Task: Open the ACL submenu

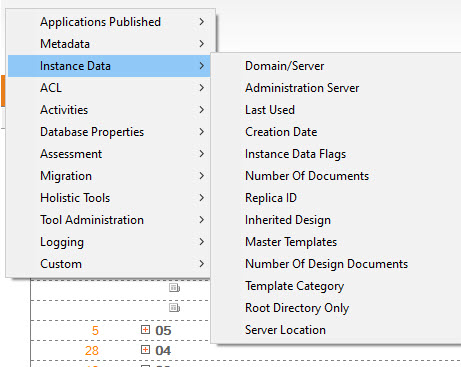Action: click(x=109, y=88)
